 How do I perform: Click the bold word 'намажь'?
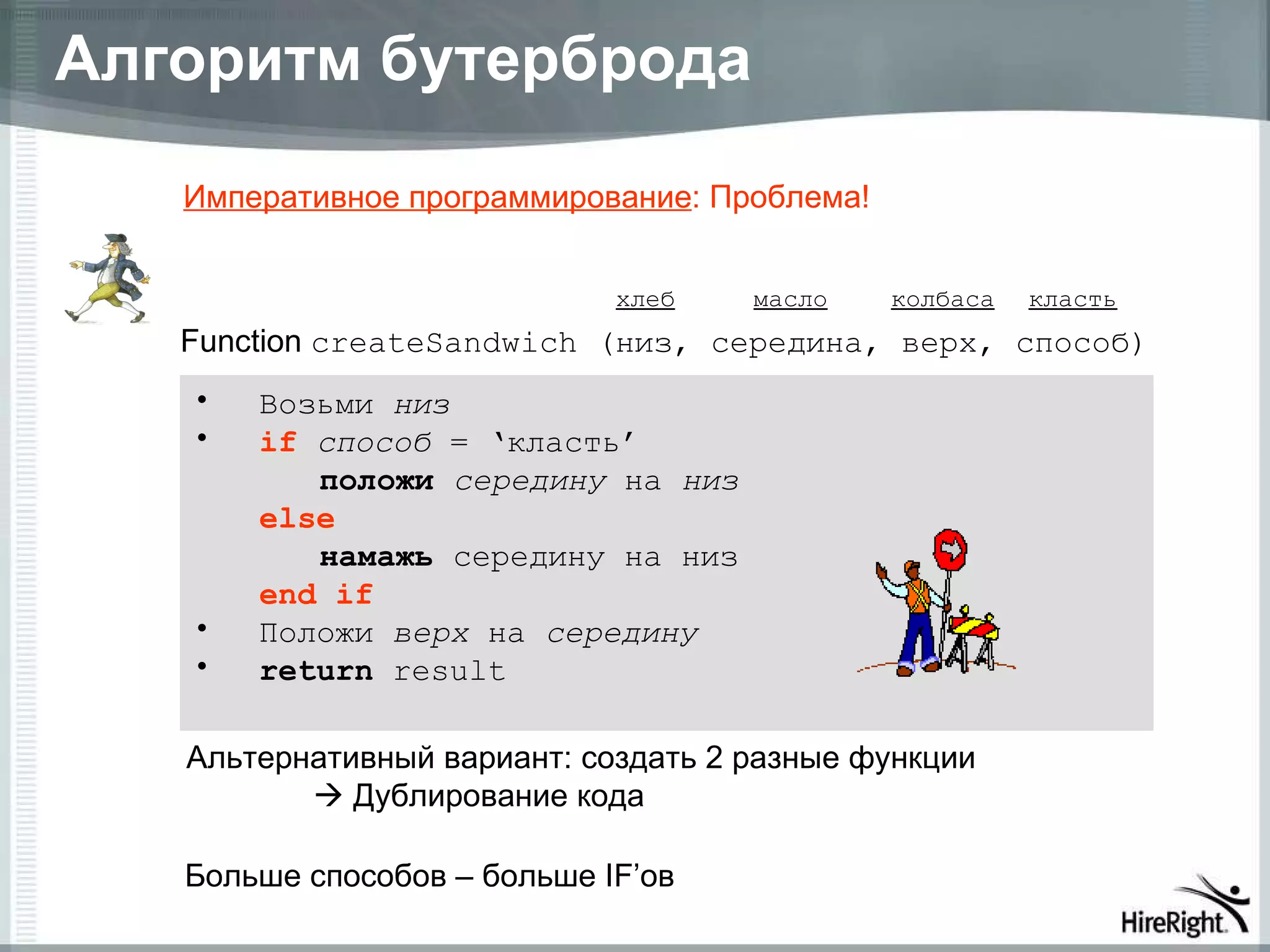point(376,557)
